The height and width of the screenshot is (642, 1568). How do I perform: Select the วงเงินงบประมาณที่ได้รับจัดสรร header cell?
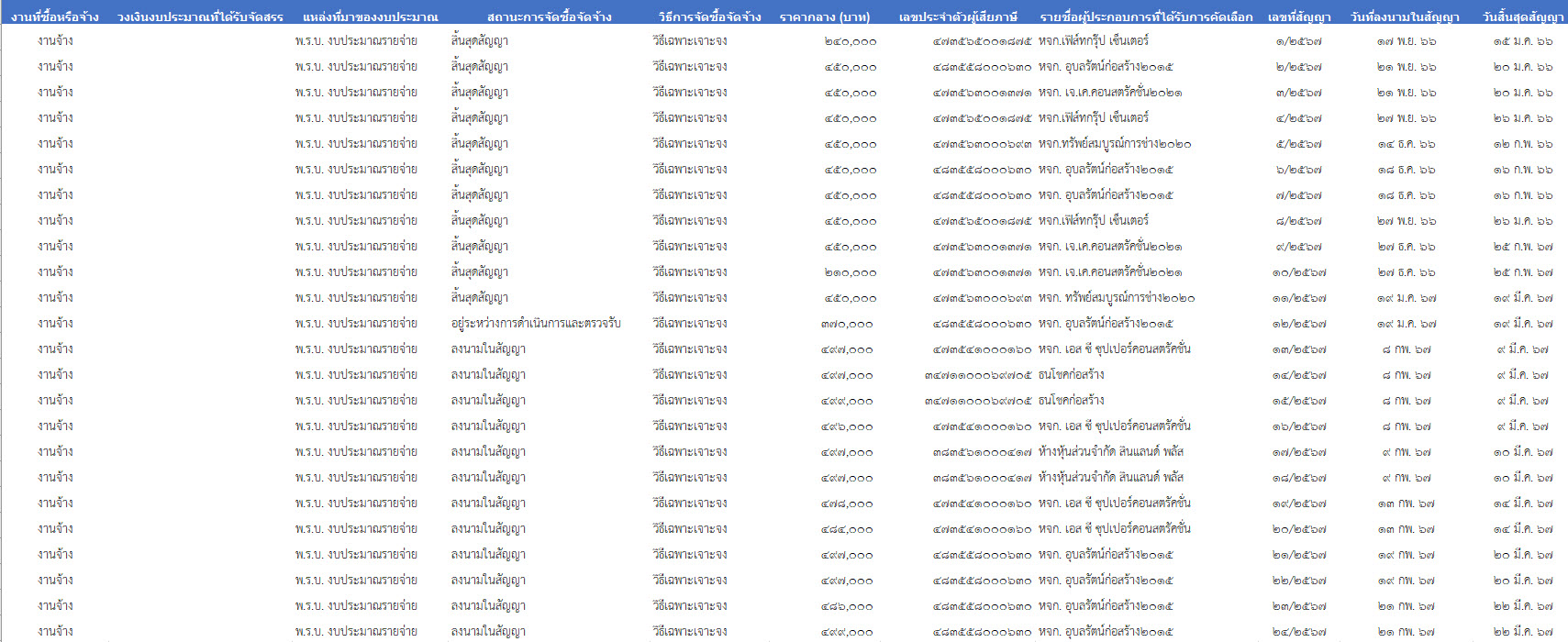200,17
